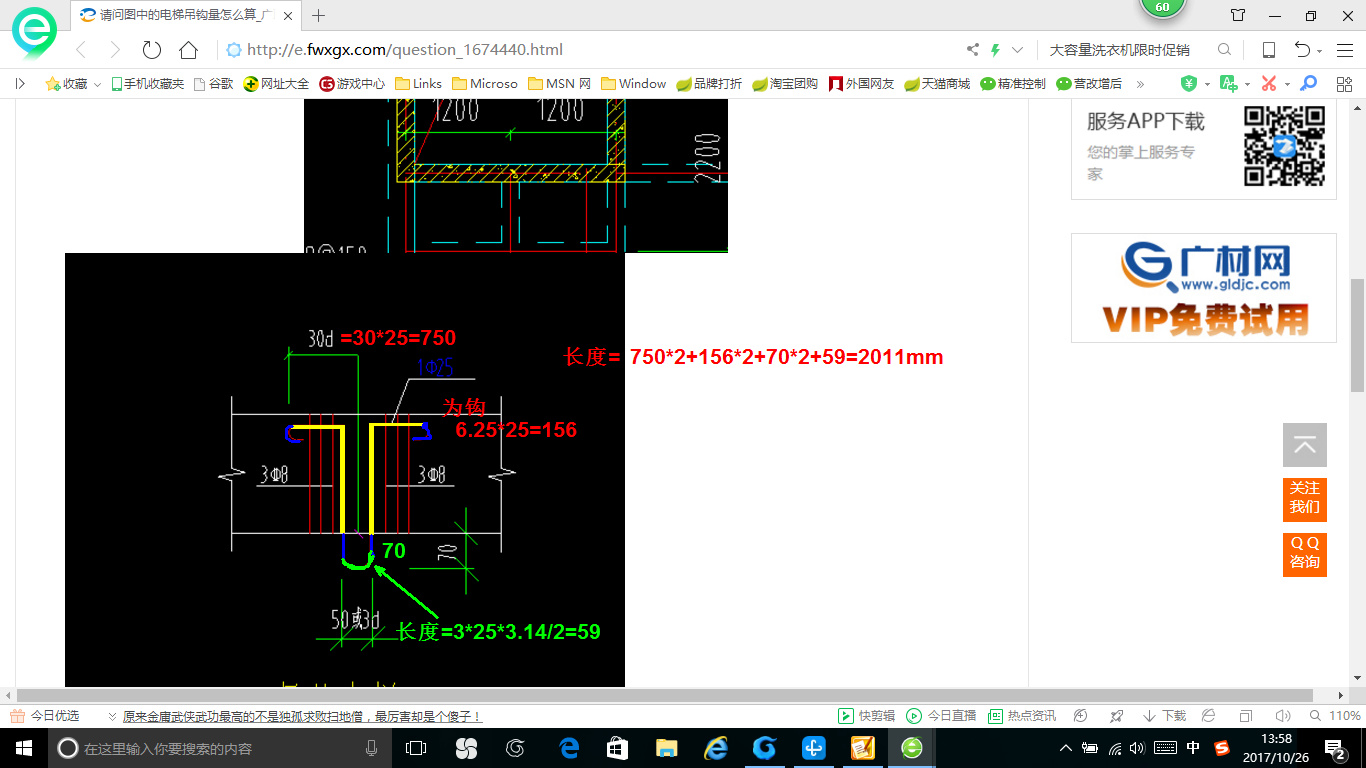Image resolution: width=1366 pixels, height=768 pixels.
Task: Open the browser home page
Action: click(188, 50)
